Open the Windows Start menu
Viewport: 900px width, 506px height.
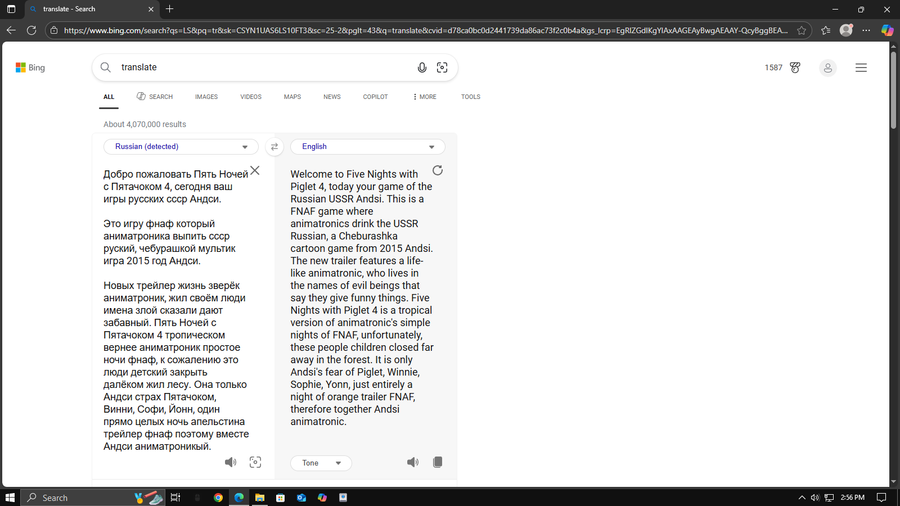pos(10,497)
